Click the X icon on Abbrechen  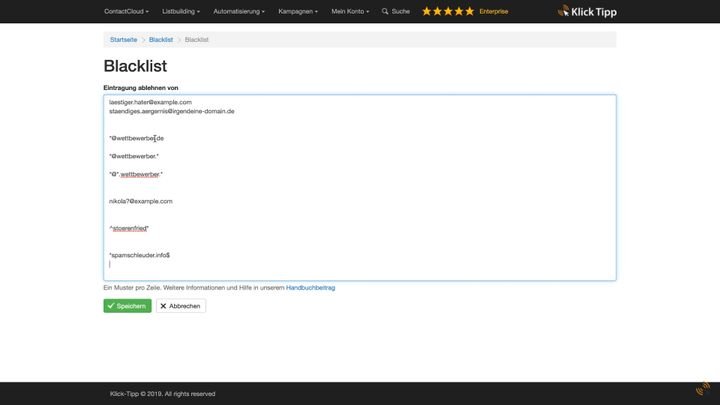(163, 306)
